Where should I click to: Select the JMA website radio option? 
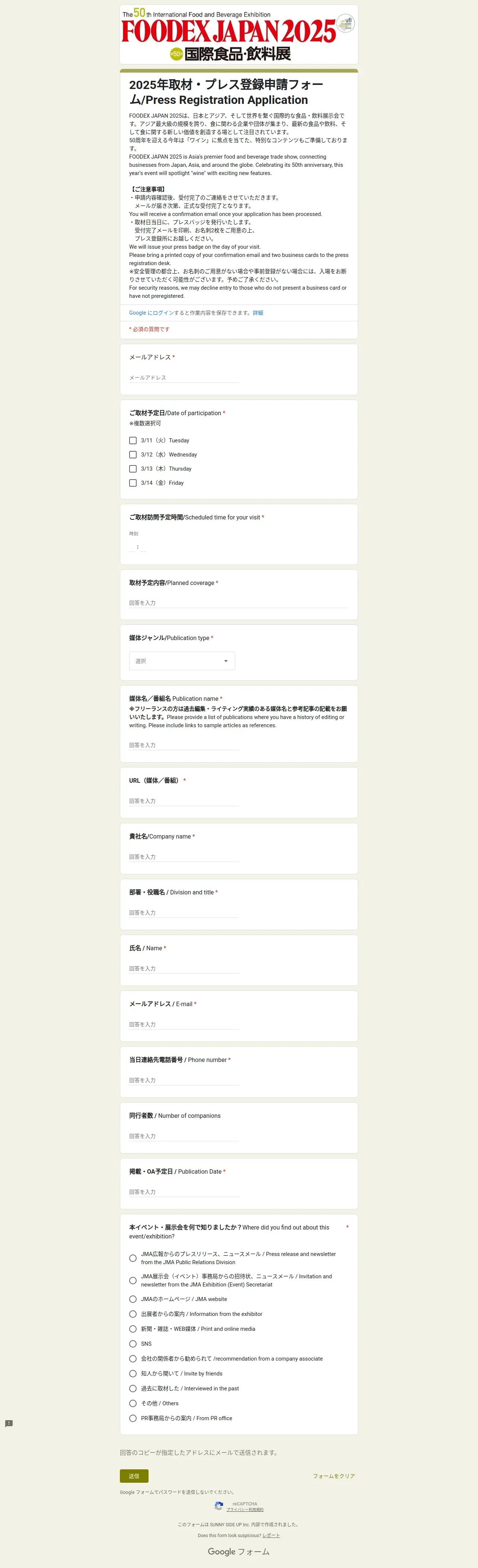(x=133, y=1299)
